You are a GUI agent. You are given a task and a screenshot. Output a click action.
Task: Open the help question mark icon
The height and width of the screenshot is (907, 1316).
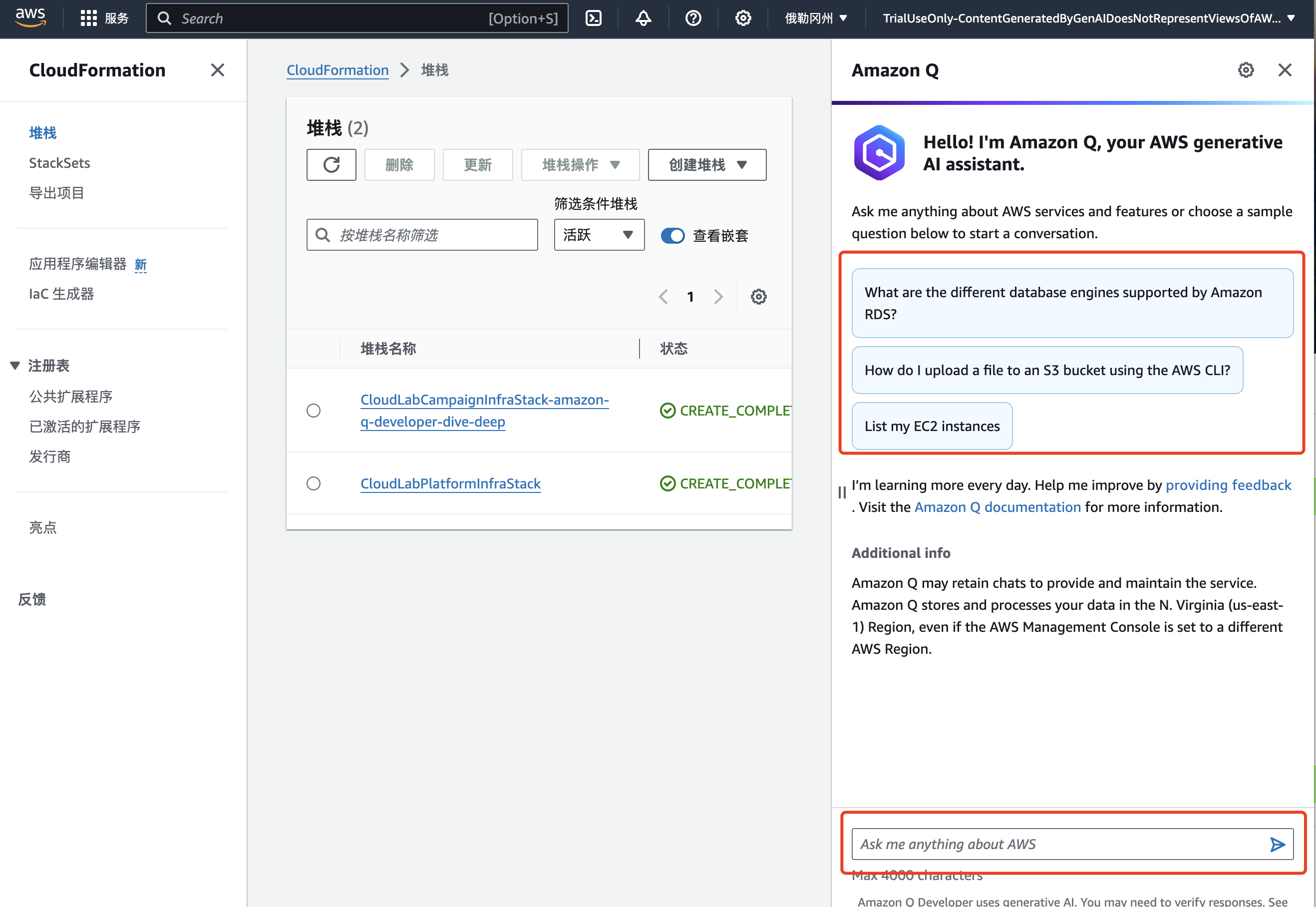pos(693,18)
